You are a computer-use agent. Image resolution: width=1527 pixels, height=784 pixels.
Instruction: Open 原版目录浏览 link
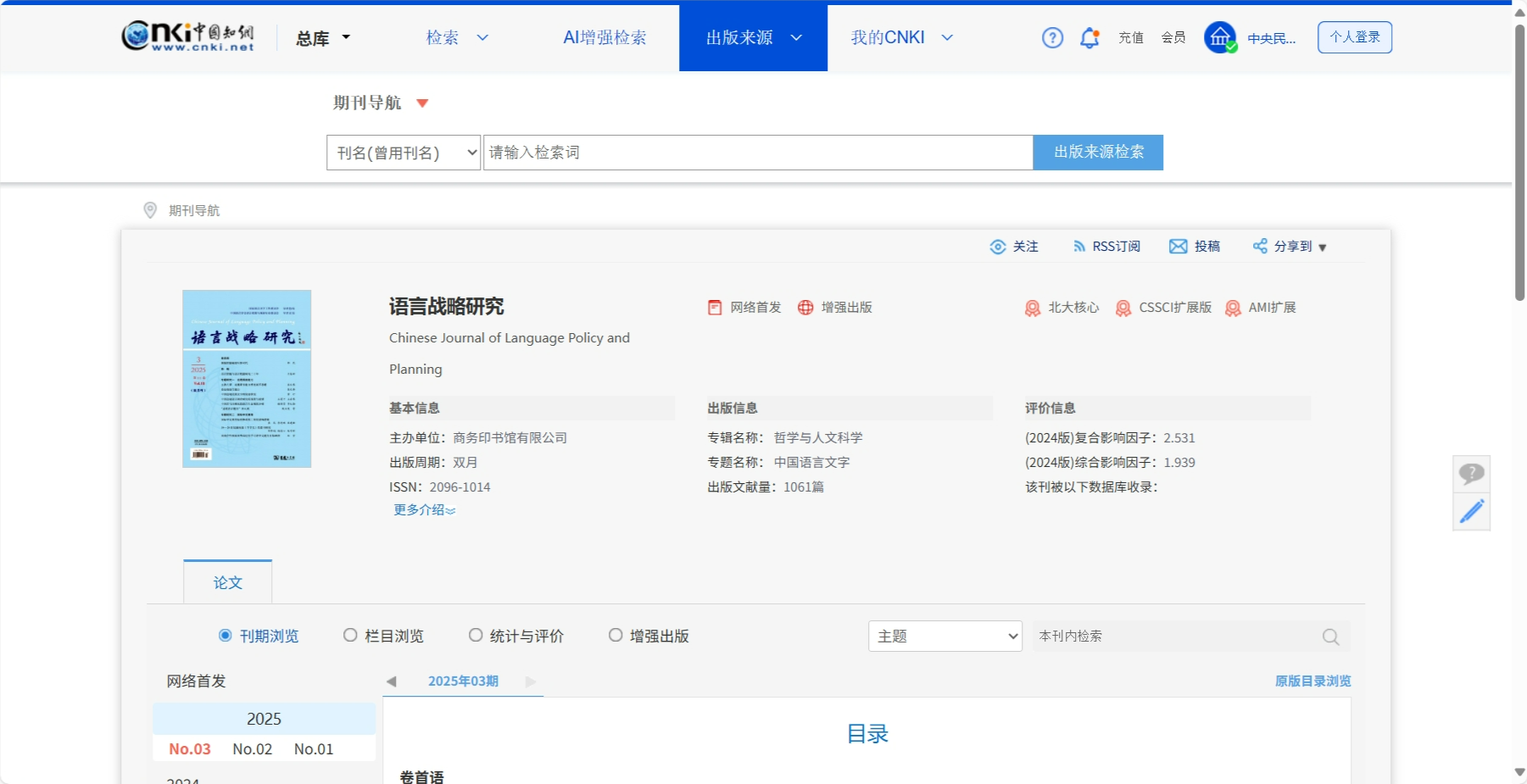click(1312, 681)
